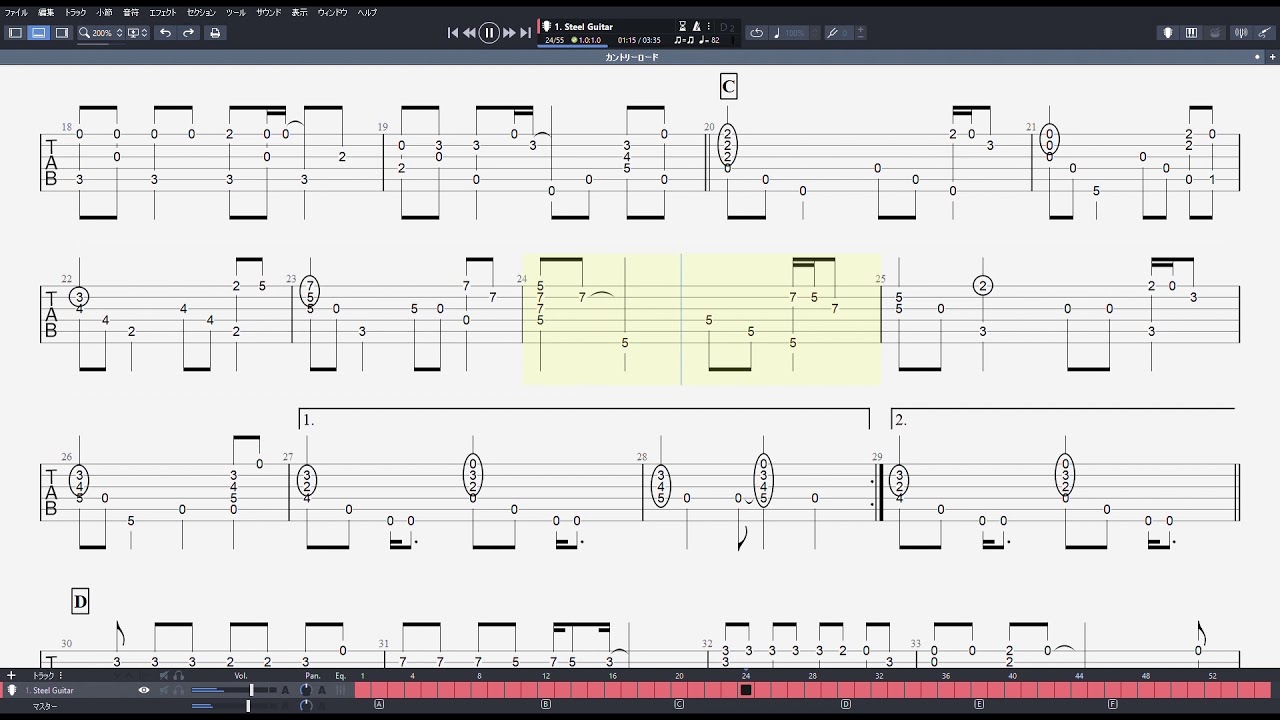The image size is (1280, 720).
Task: Open the screen layout mode dropdown
Action: point(138,33)
